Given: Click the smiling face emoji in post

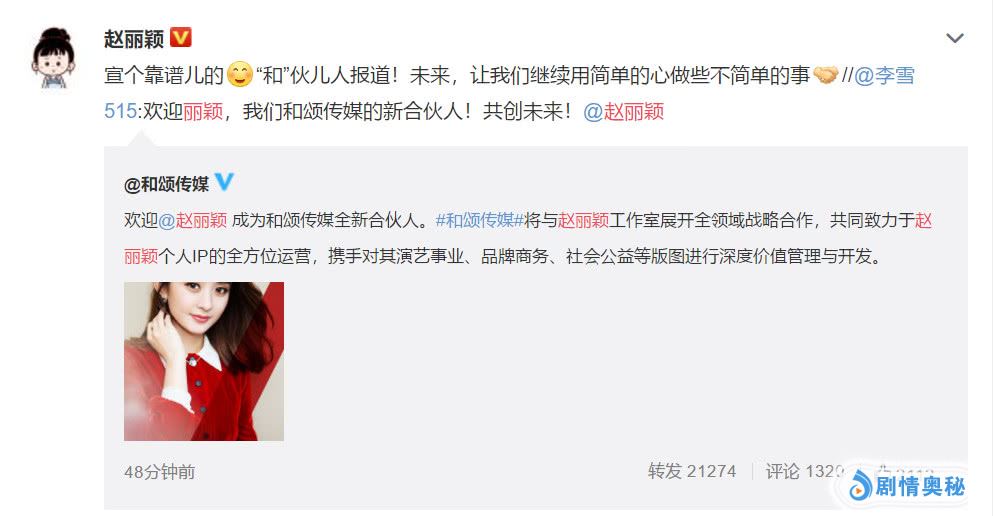Looking at the screenshot, I should pyautogui.click(x=239, y=75).
